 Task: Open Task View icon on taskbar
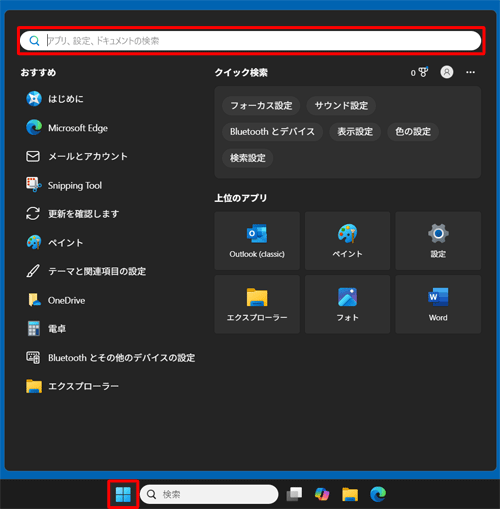(x=294, y=494)
